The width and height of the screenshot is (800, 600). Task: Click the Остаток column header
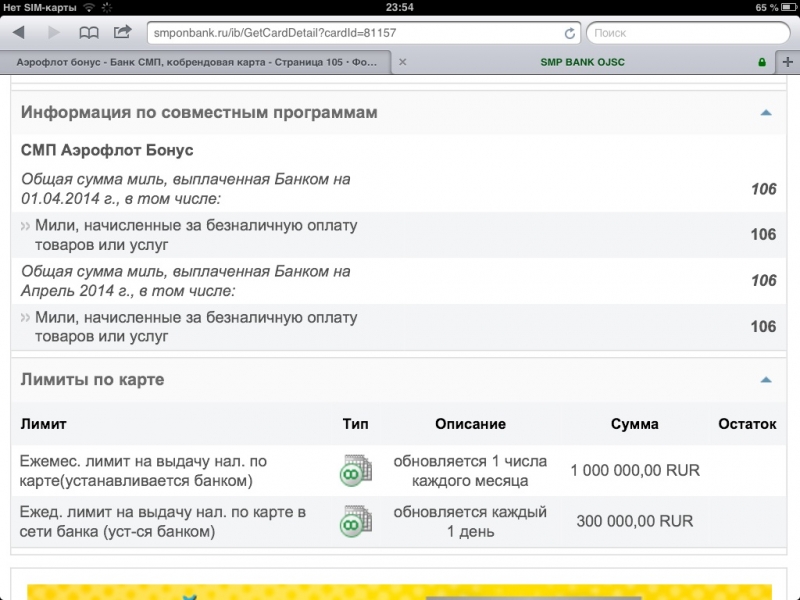[x=747, y=424]
